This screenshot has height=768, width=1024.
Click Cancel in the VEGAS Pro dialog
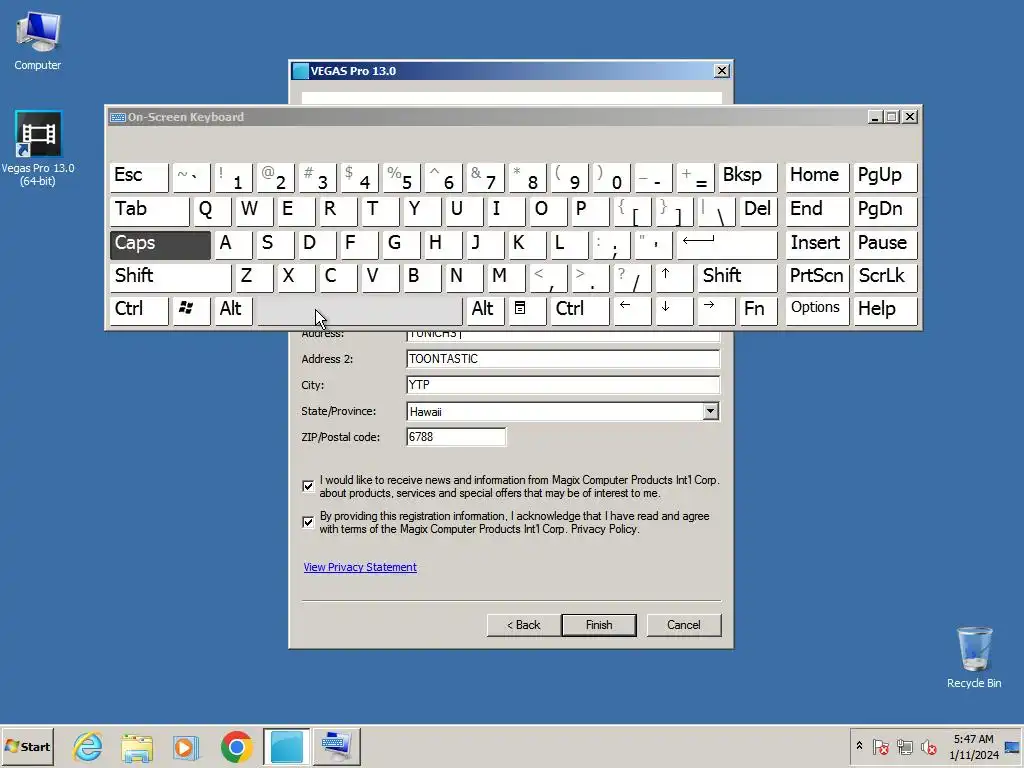click(684, 625)
